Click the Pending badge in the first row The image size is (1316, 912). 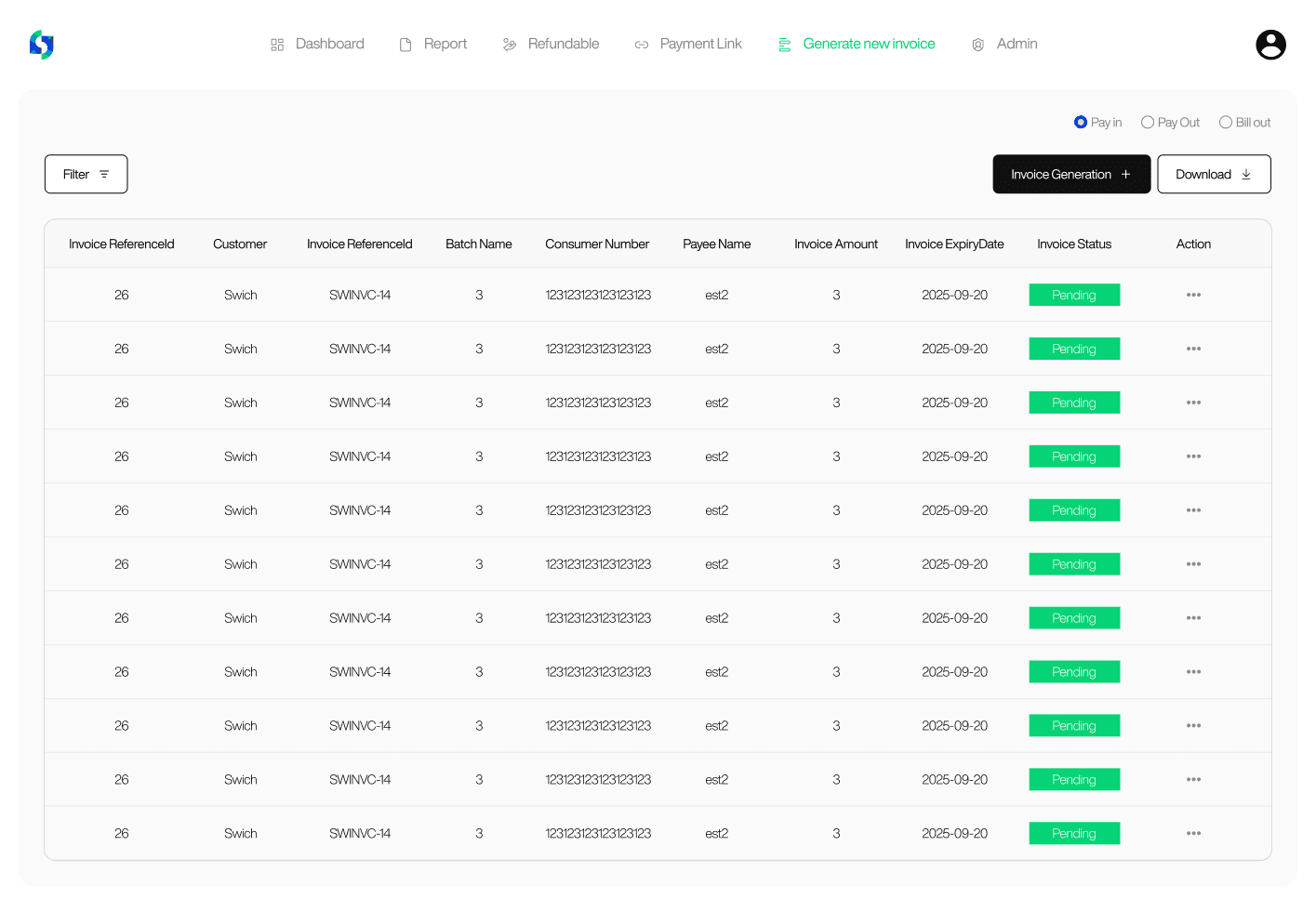coord(1074,295)
